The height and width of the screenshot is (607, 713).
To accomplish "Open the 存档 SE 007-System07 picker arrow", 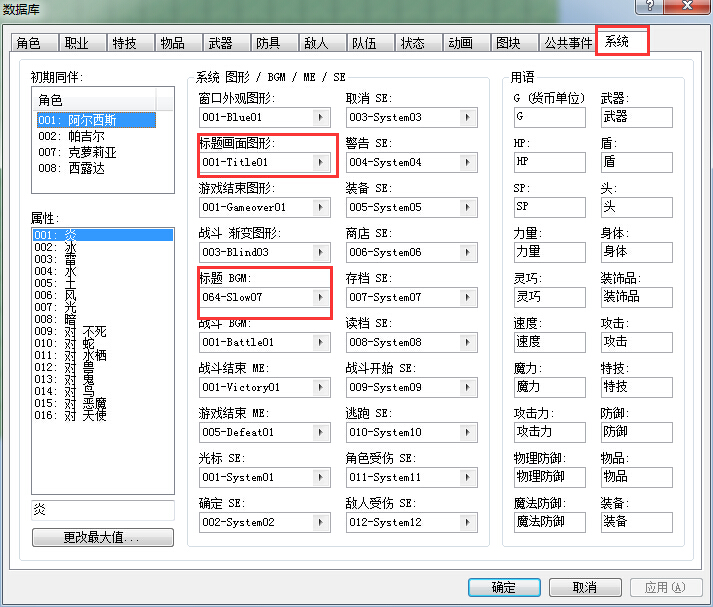I will (x=467, y=297).
